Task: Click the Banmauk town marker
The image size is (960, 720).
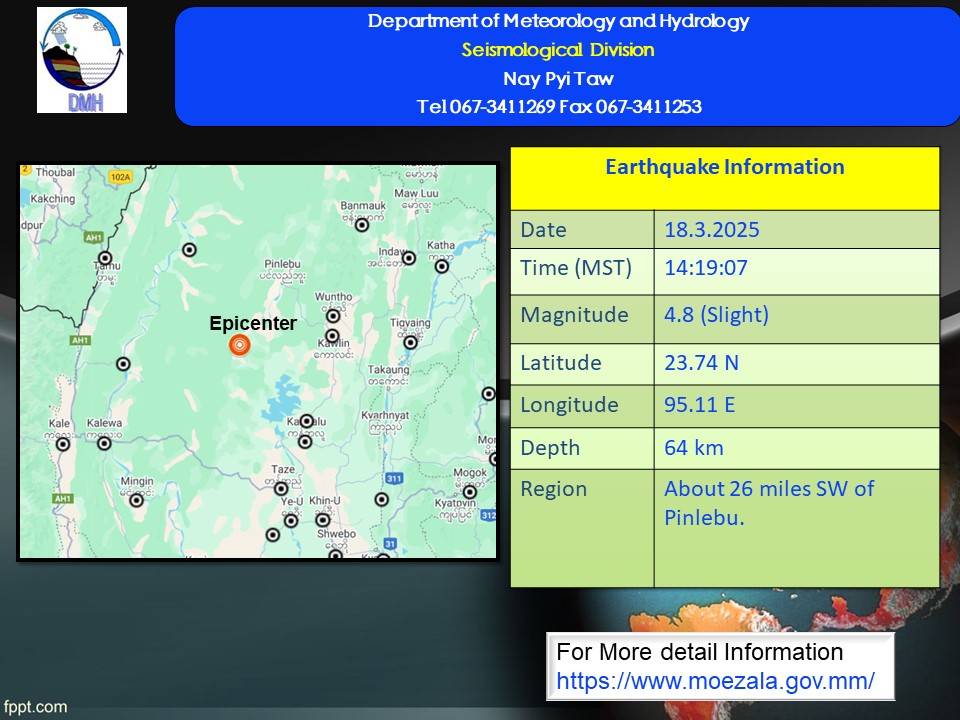Action: click(362, 225)
